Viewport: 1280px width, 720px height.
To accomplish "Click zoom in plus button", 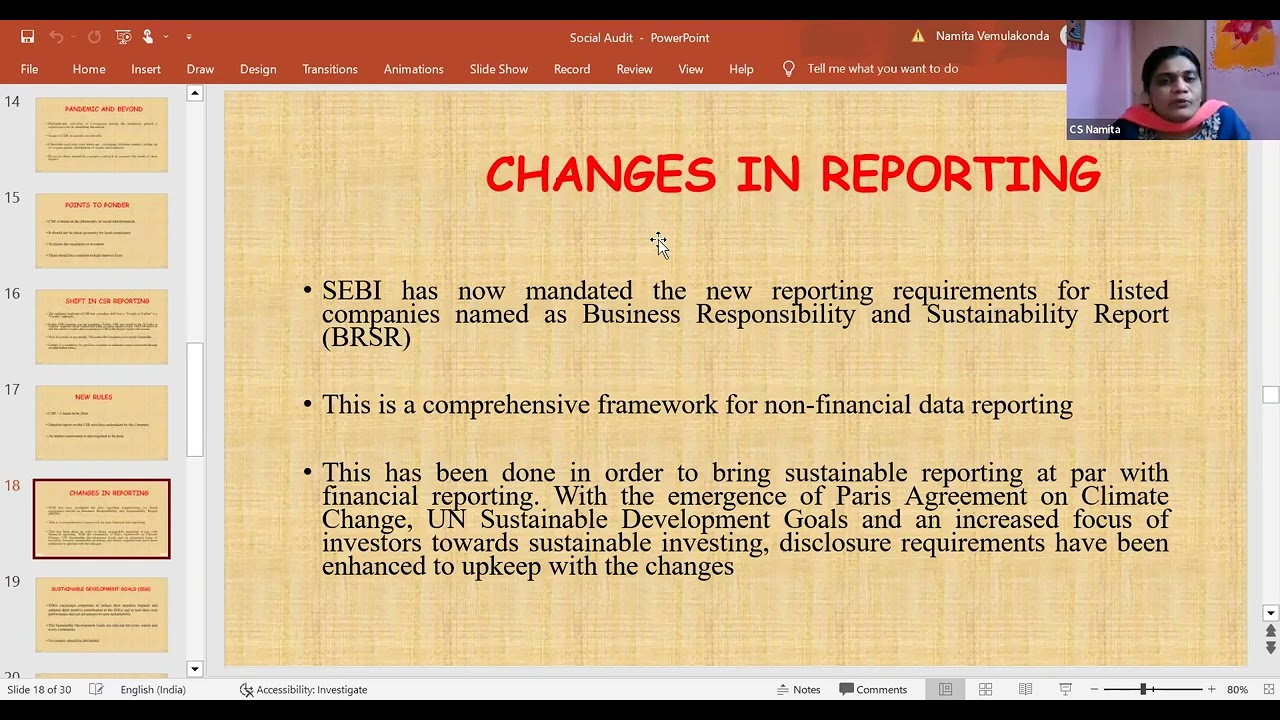I will [x=1211, y=689].
